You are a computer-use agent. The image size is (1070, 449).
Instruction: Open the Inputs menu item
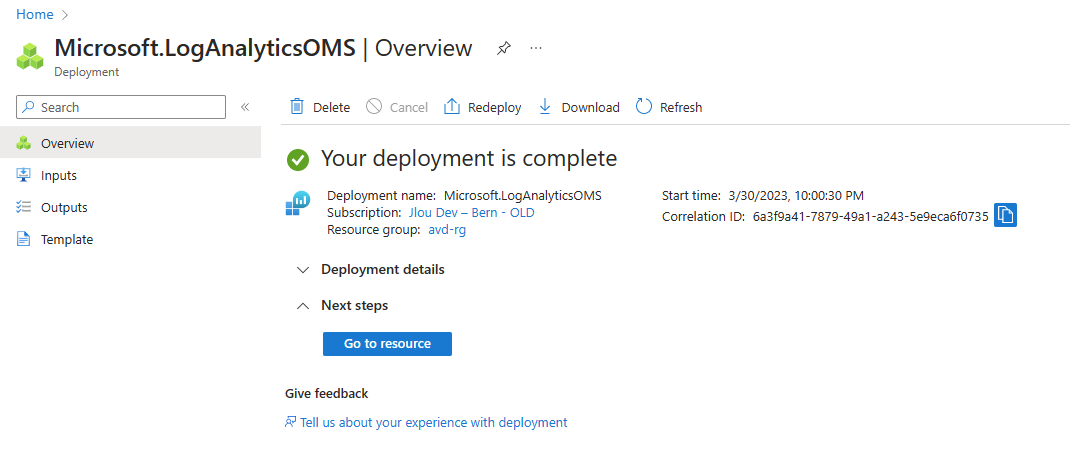point(58,175)
